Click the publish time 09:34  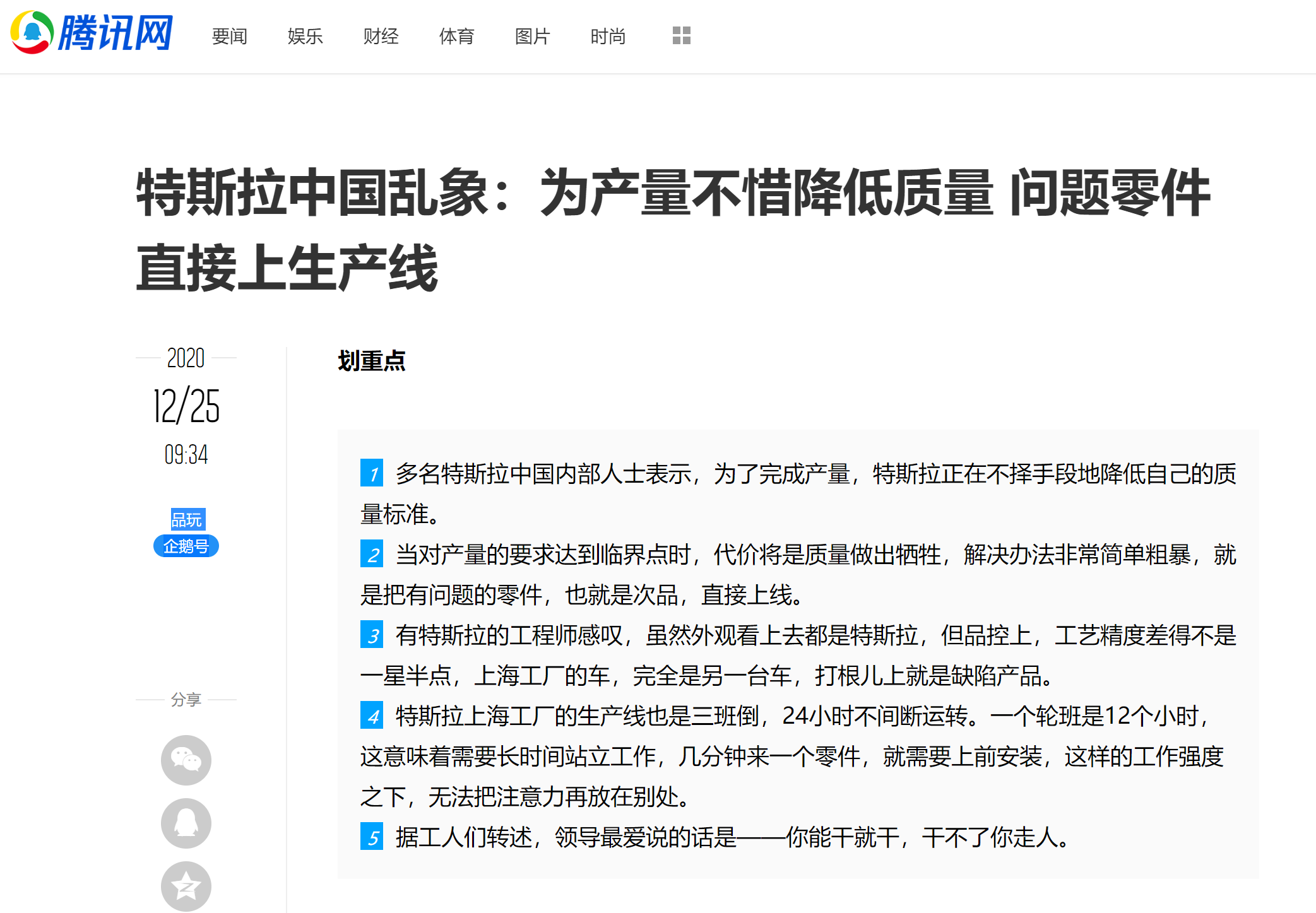(186, 454)
